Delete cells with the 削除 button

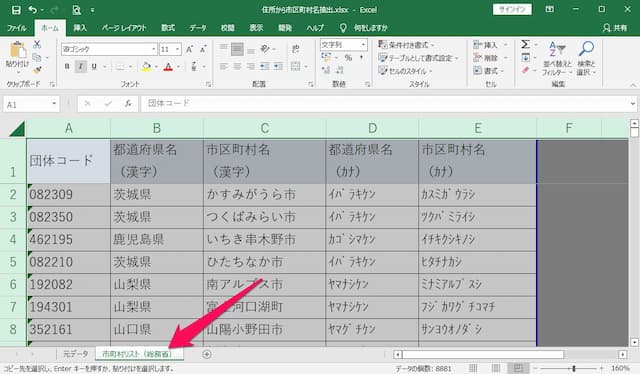click(485, 58)
